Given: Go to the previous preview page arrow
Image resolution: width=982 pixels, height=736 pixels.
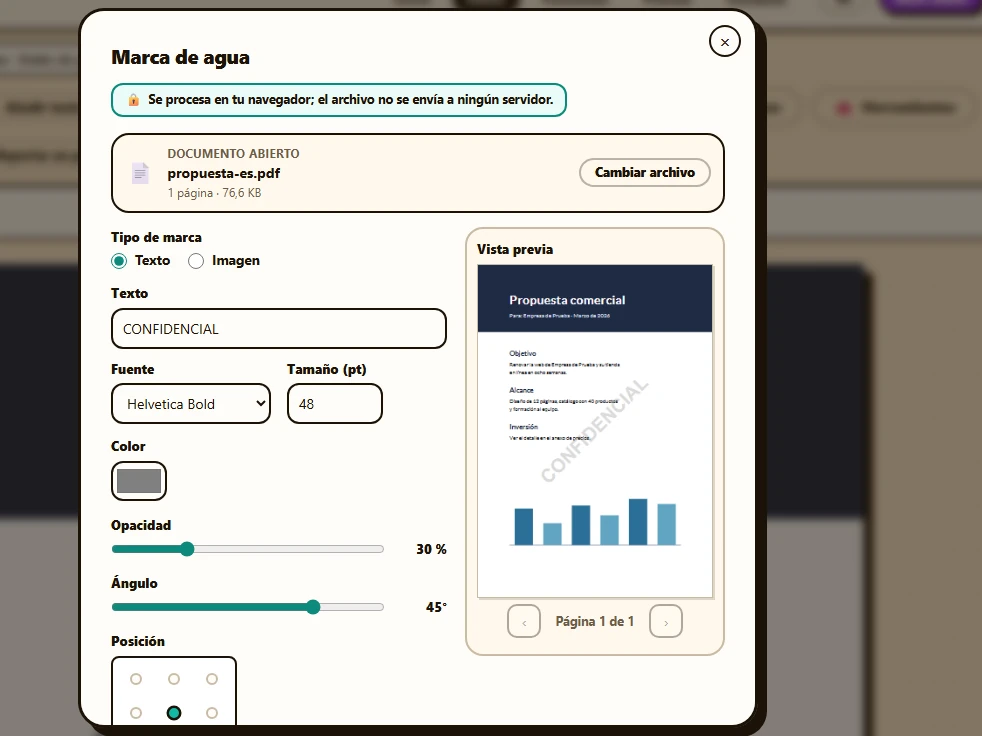Looking at the screenshot, I should pyautogui.click(x=524, y=621).
